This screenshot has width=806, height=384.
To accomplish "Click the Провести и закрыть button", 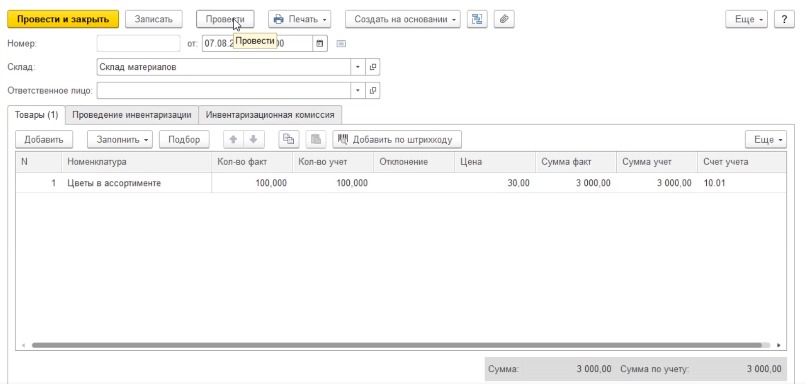I will [63, 20].
